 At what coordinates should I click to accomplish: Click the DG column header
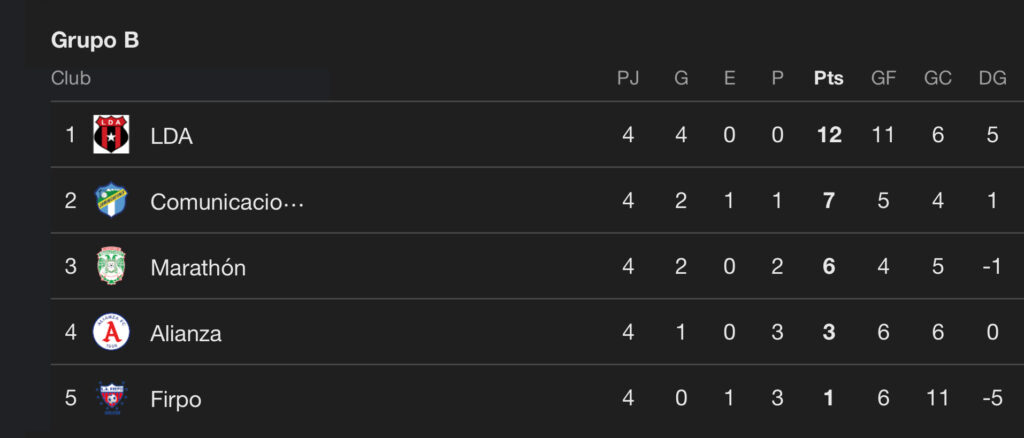point(992,78)
